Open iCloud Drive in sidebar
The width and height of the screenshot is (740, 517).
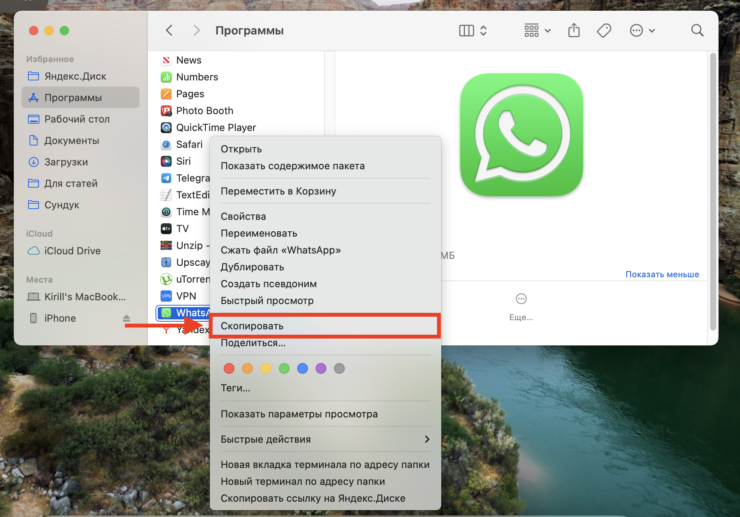point(80,251)
